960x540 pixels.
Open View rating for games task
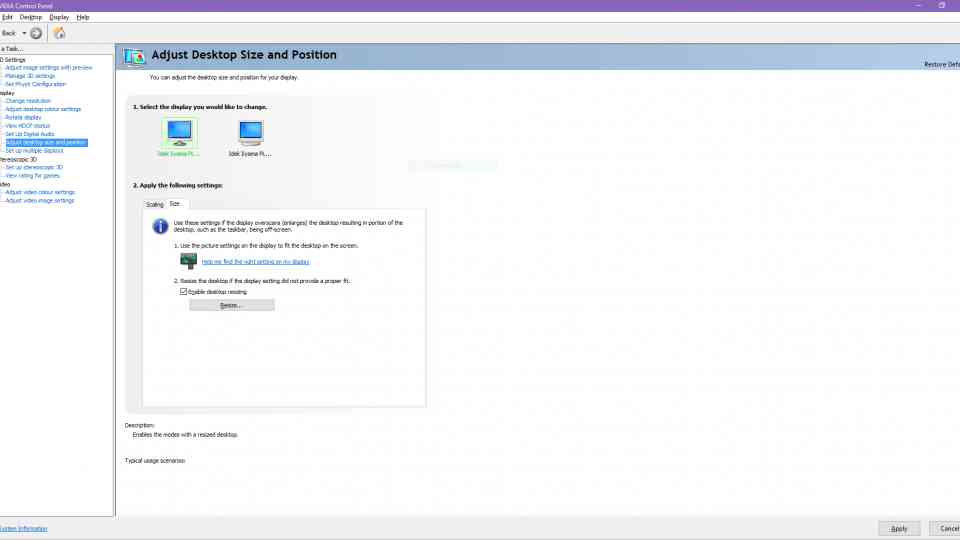click(32, 176)
